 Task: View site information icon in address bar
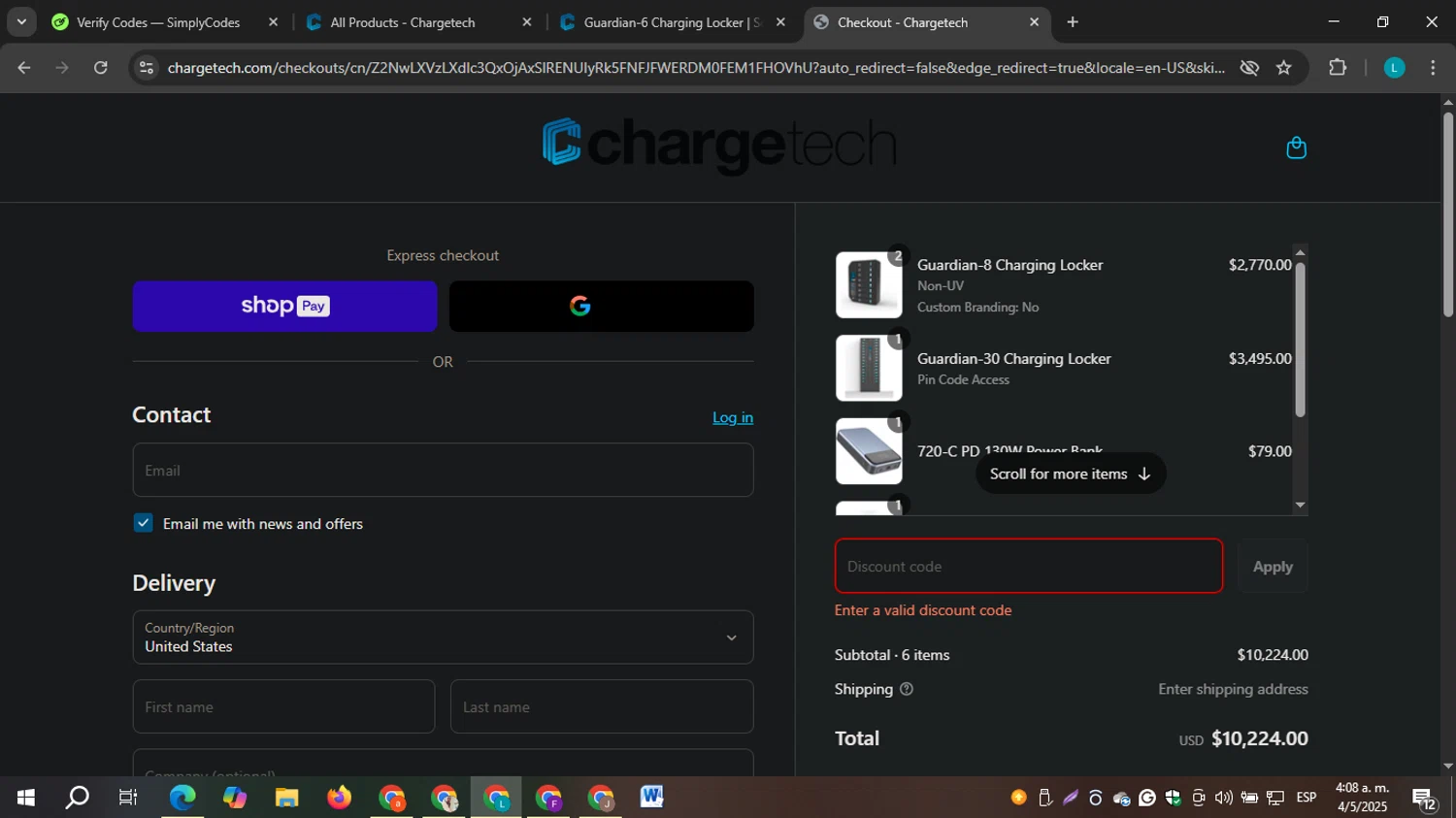pyautogui.click(x=147, y=67)
